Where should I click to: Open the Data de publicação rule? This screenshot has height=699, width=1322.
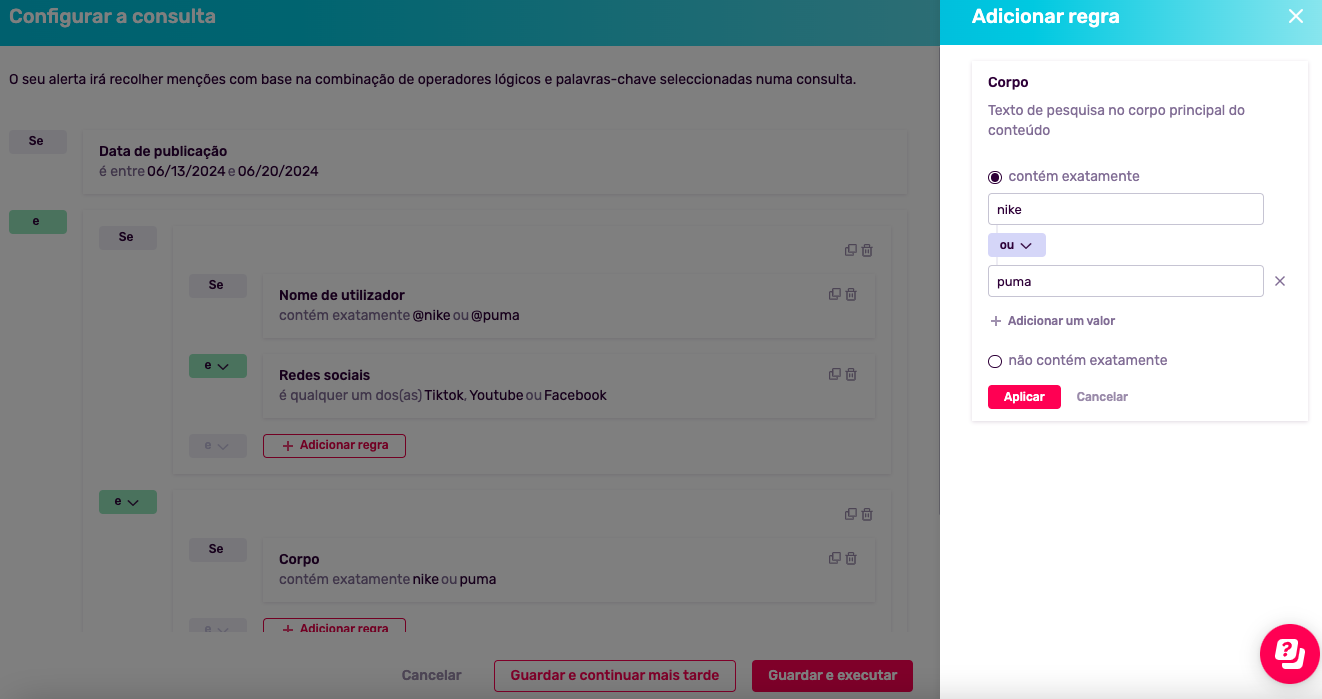[495, 161]
